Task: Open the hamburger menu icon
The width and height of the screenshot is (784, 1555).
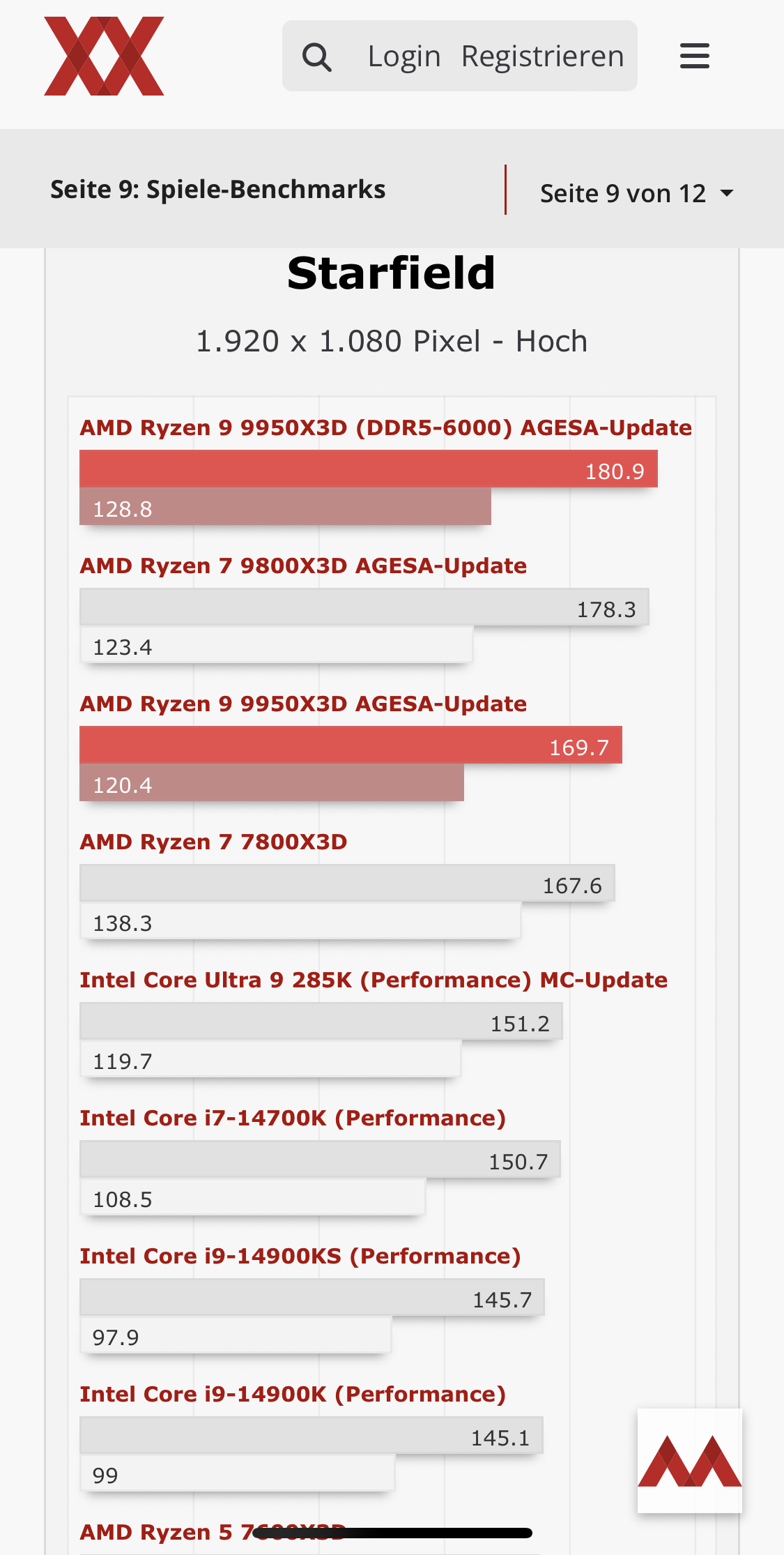Action: [695, 56]
